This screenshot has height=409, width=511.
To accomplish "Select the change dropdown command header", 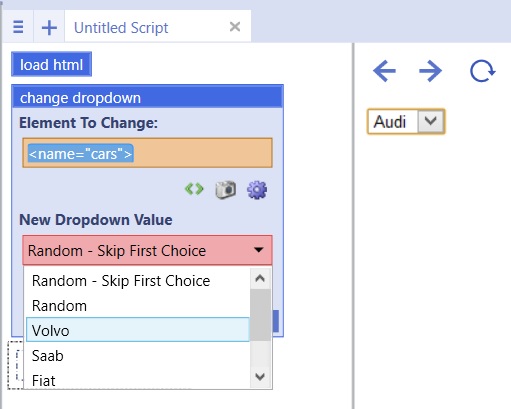I will pyautogui.click(x=147, y=97).
